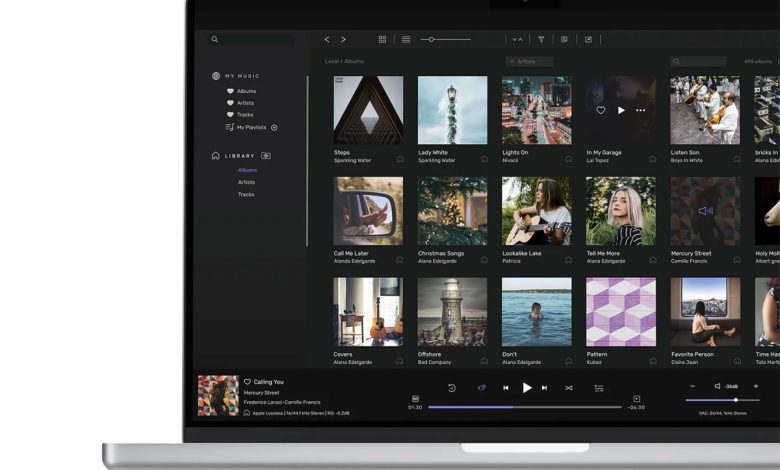Toggle the highlighted repeat mode
This screenshot has height=470, width=780.
[x=481, y=388]
